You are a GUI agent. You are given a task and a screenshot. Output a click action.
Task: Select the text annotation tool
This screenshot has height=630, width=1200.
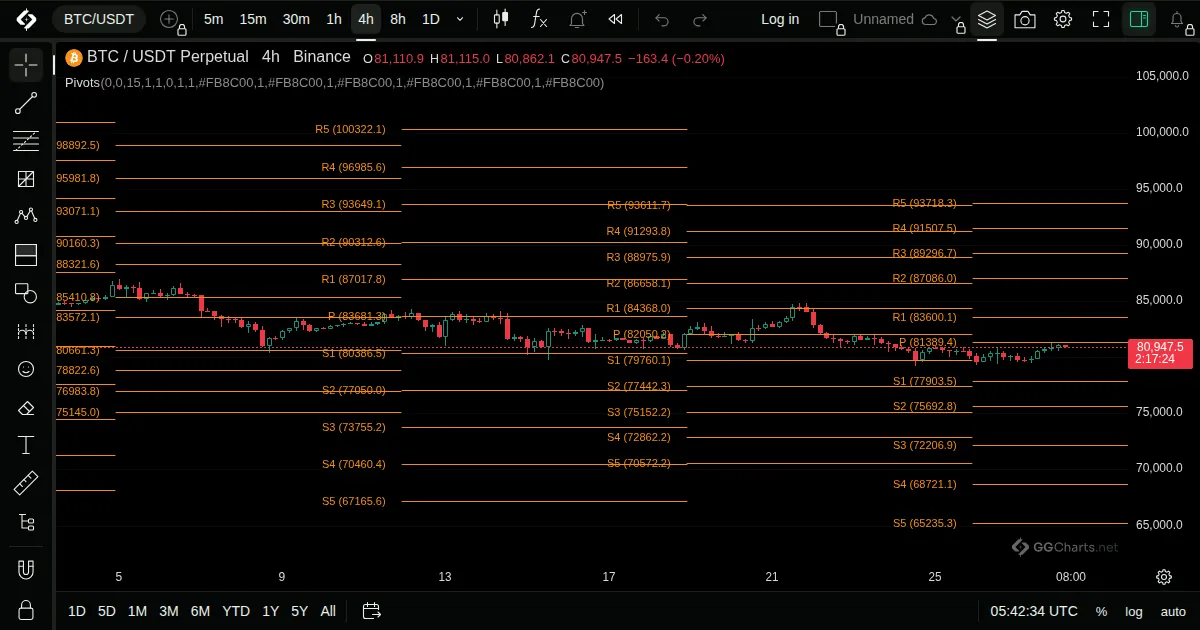coord(26,445)
